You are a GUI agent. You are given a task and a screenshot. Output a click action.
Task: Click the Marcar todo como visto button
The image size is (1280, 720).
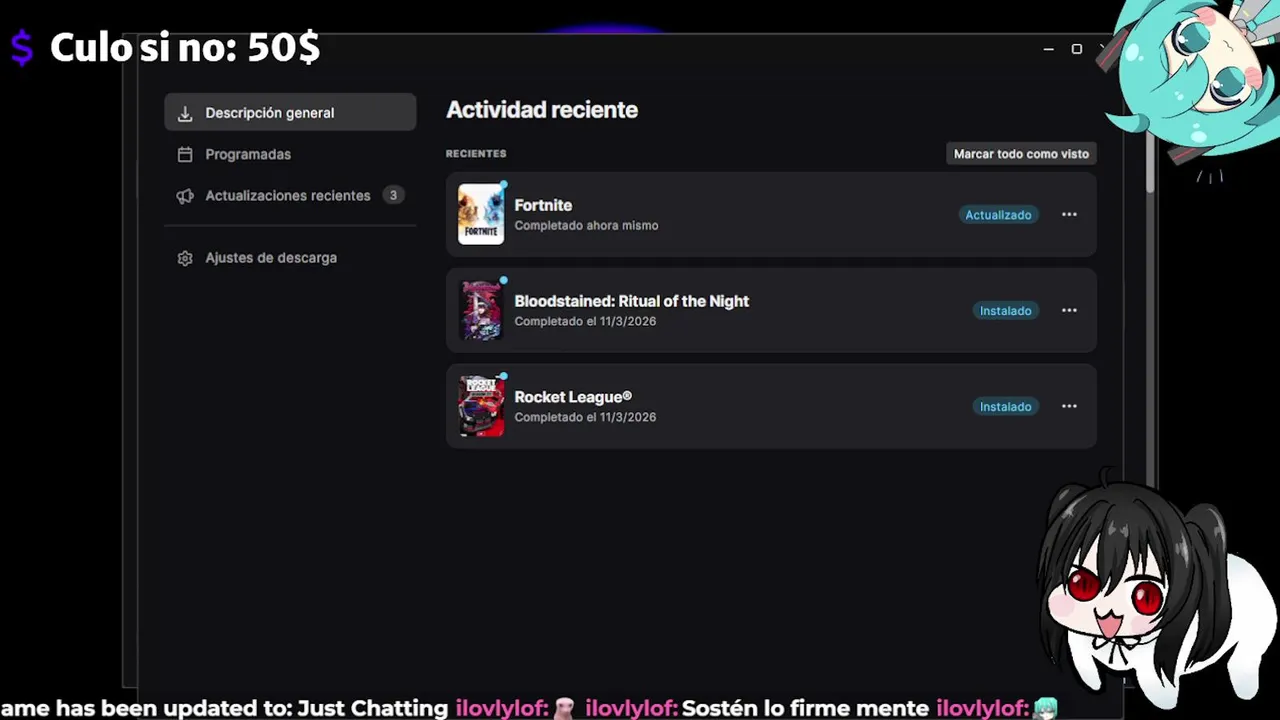pyautogui.click(x=1021, y=154)
